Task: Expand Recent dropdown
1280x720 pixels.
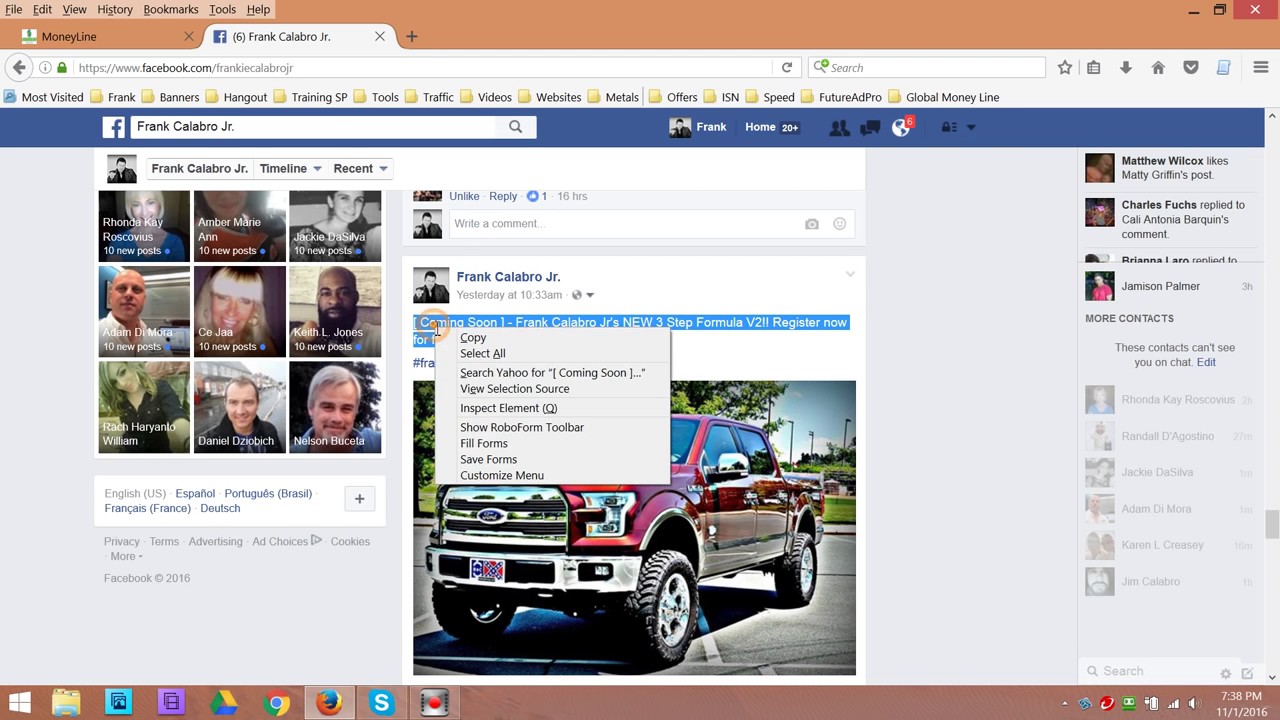Action: (361, 168)
